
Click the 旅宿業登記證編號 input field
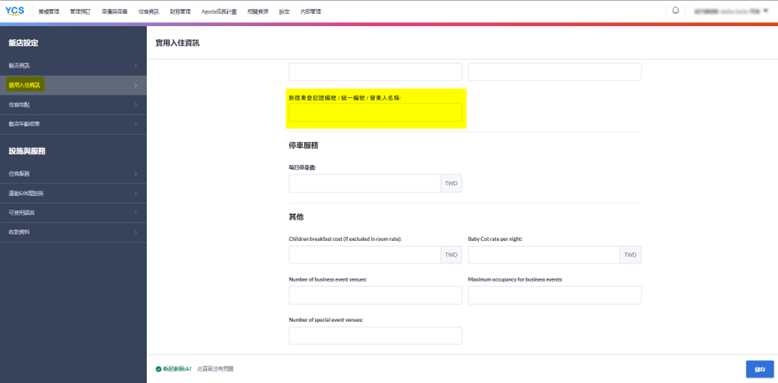click(375, 112)
